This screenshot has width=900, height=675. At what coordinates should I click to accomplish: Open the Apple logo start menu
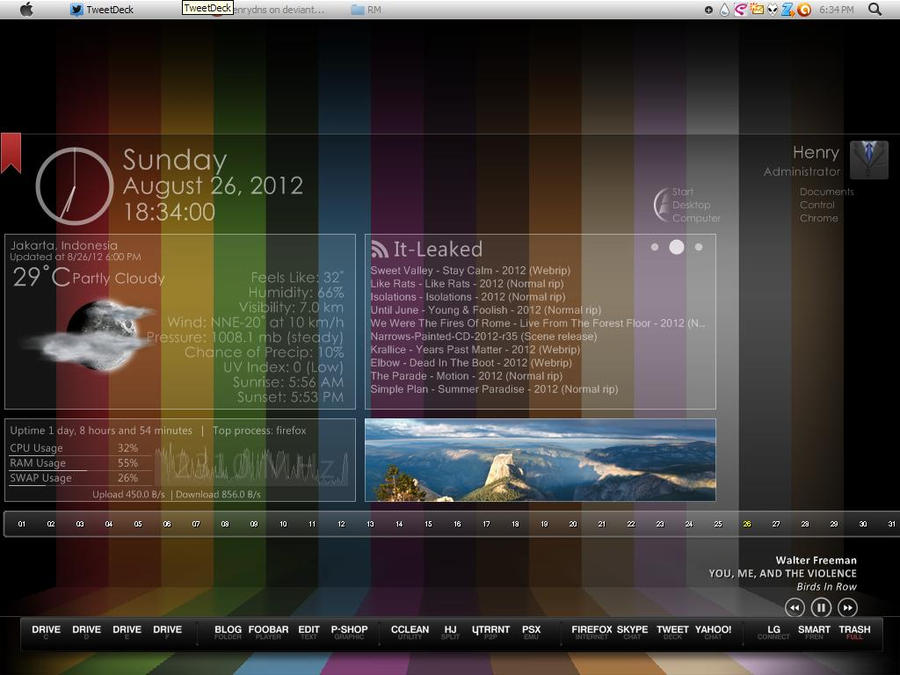(26, 9)
